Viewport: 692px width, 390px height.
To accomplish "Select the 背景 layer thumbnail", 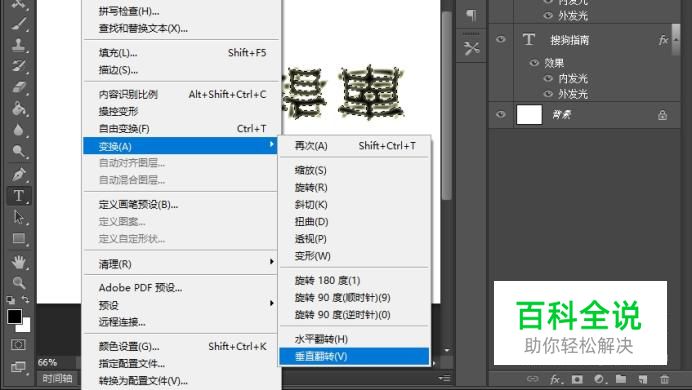I will tap(529, 115).
